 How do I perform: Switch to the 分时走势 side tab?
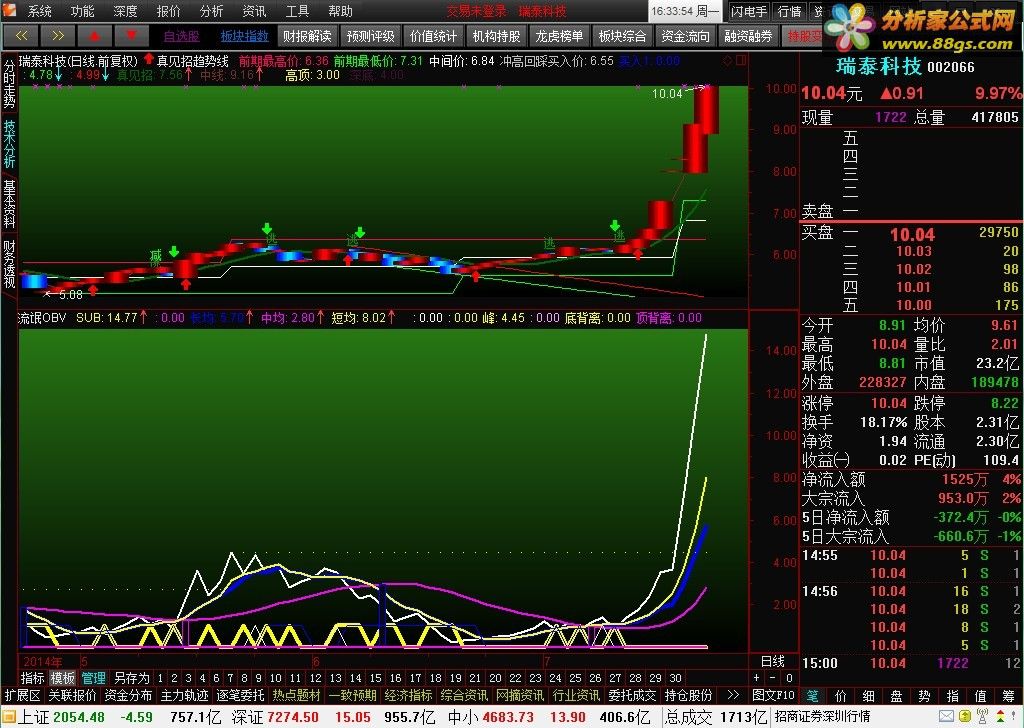[x=9, y=85]
